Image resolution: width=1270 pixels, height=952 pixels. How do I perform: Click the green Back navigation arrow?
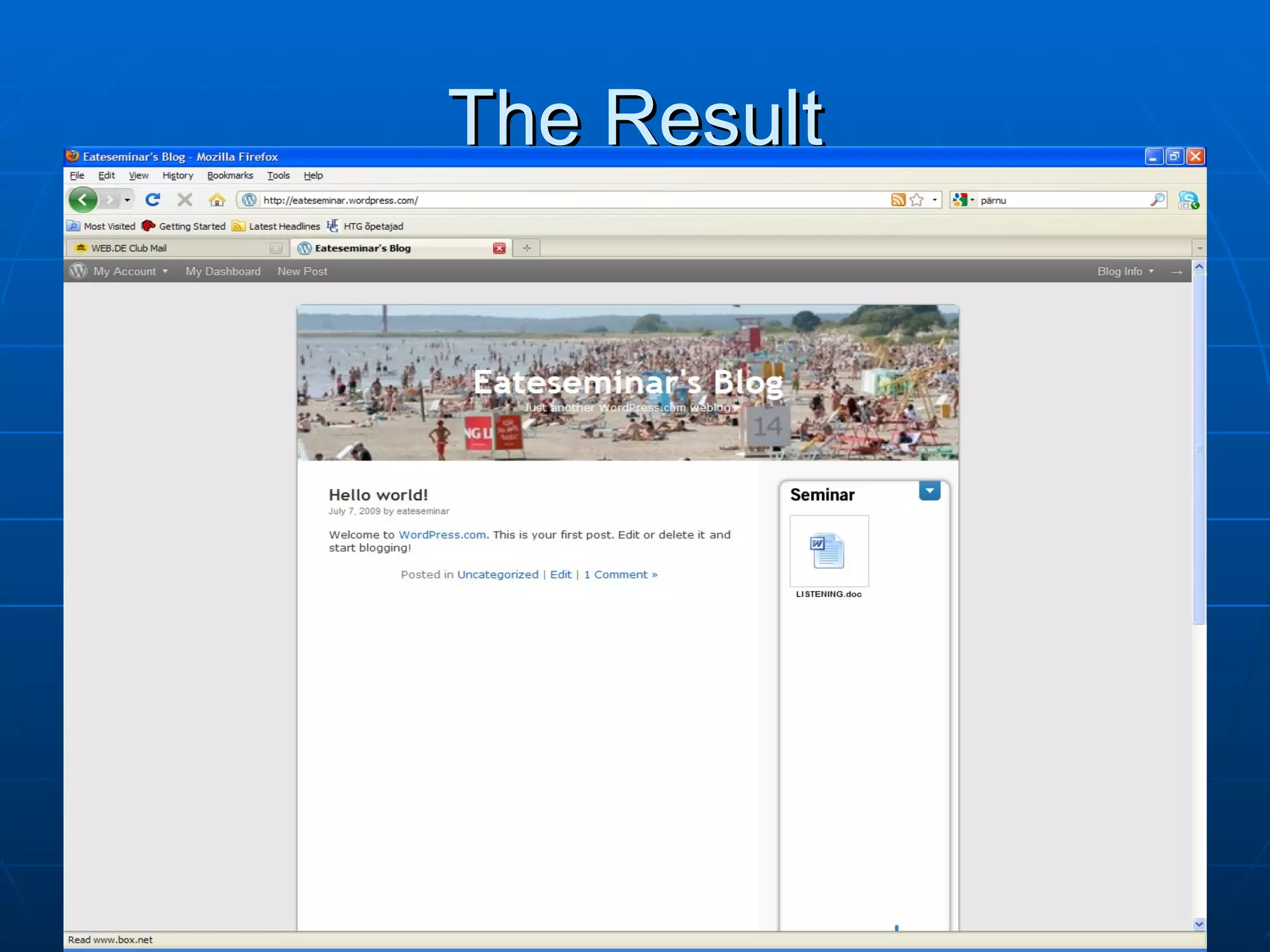click(x=83, y=200)
